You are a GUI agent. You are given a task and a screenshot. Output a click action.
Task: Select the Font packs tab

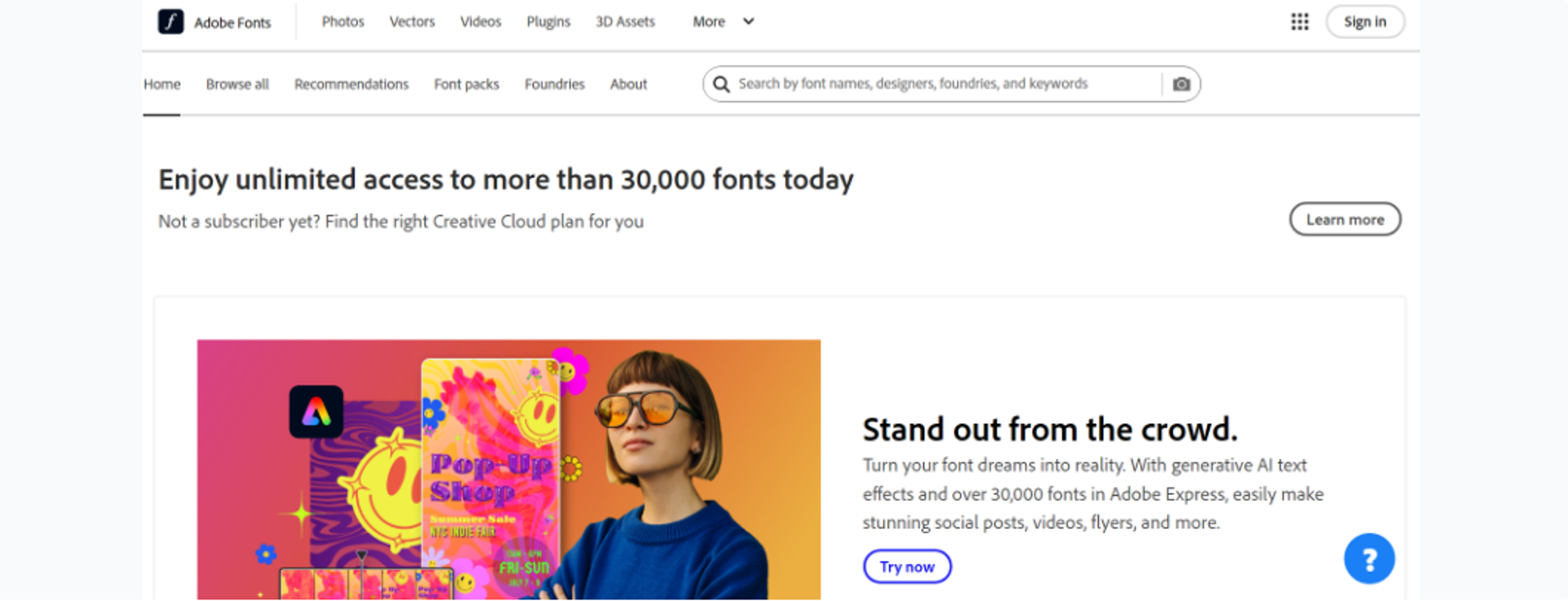tap(466, 84)
